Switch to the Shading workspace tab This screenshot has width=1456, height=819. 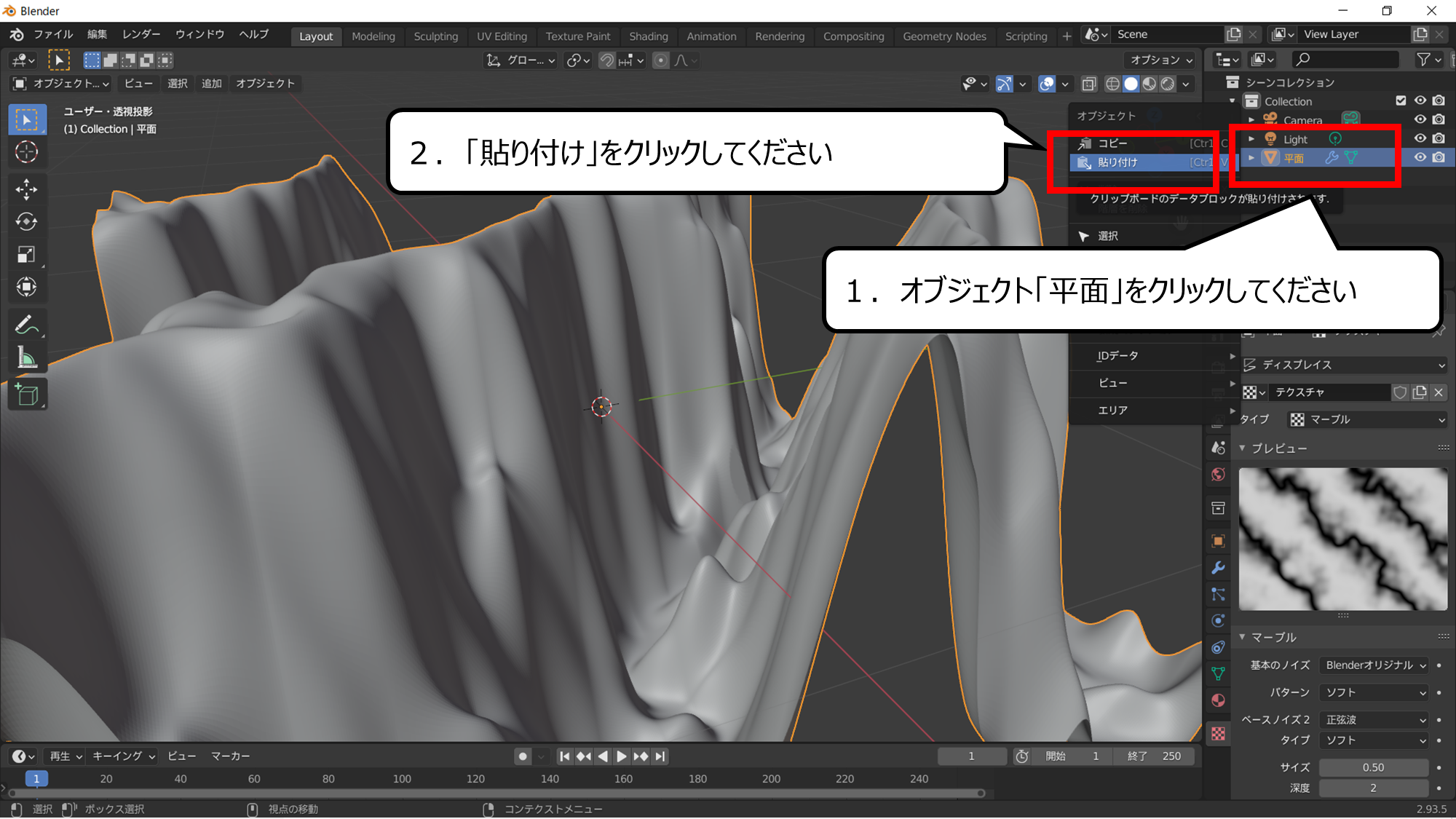click(648, 36)
